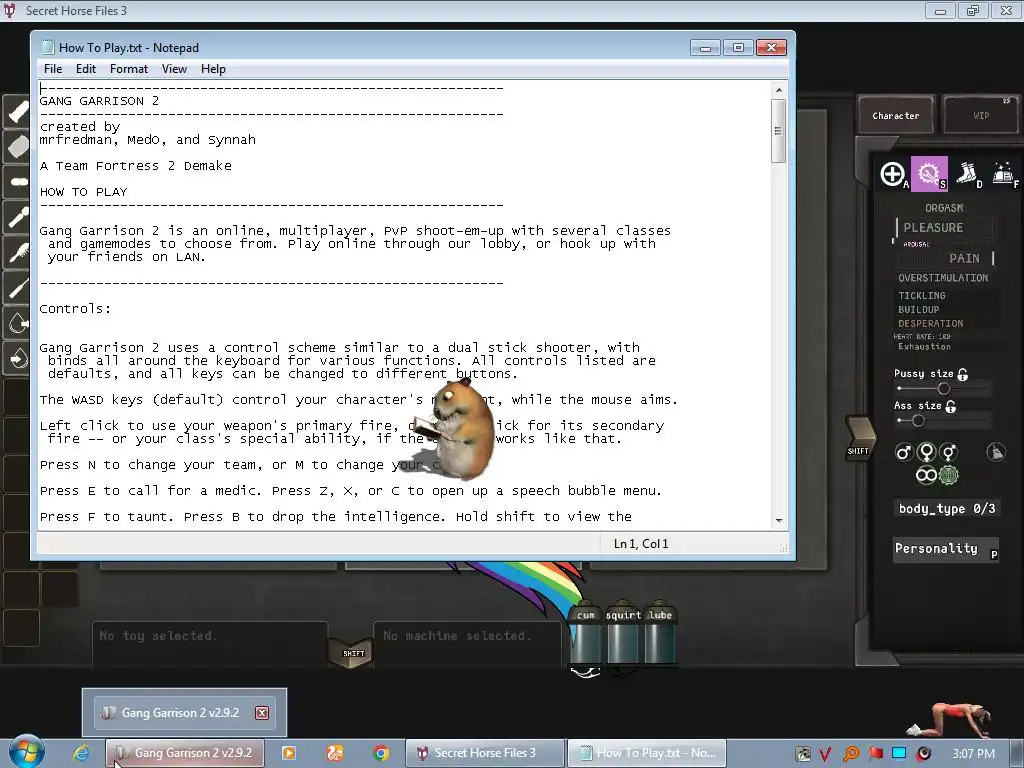This screenshot has width=1024, height=768.
Task: Toggle the lock next to Ass size
Action: point(951,407)
